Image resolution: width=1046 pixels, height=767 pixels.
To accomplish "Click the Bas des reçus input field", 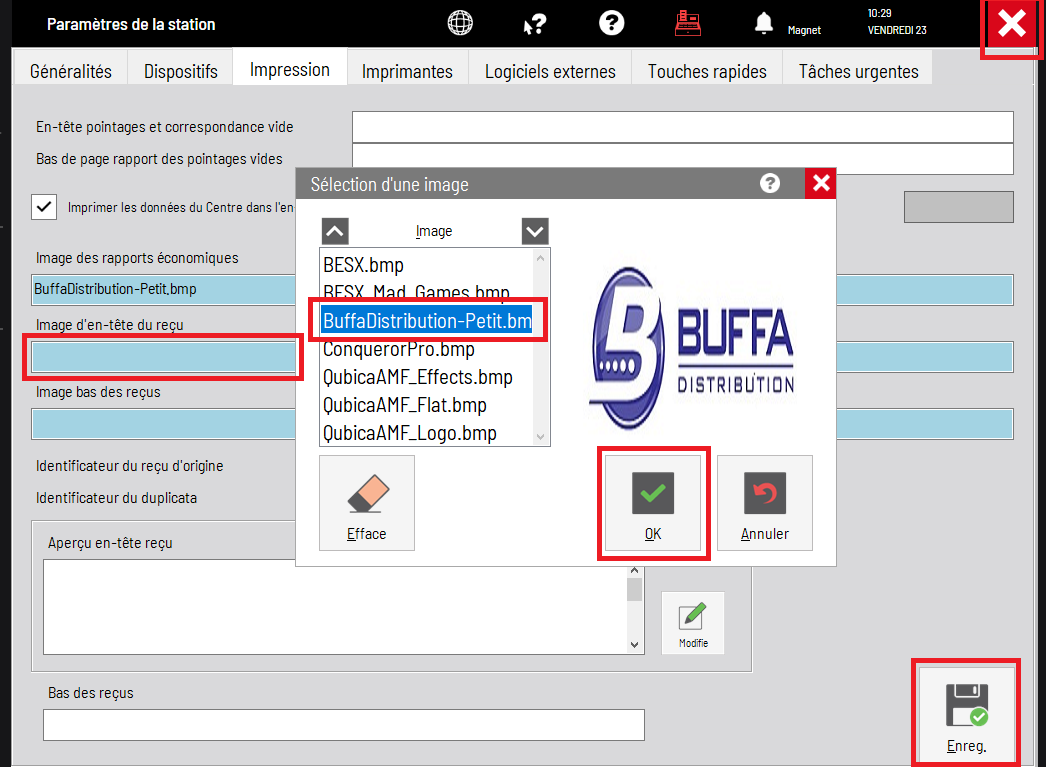I will (344, 725).
